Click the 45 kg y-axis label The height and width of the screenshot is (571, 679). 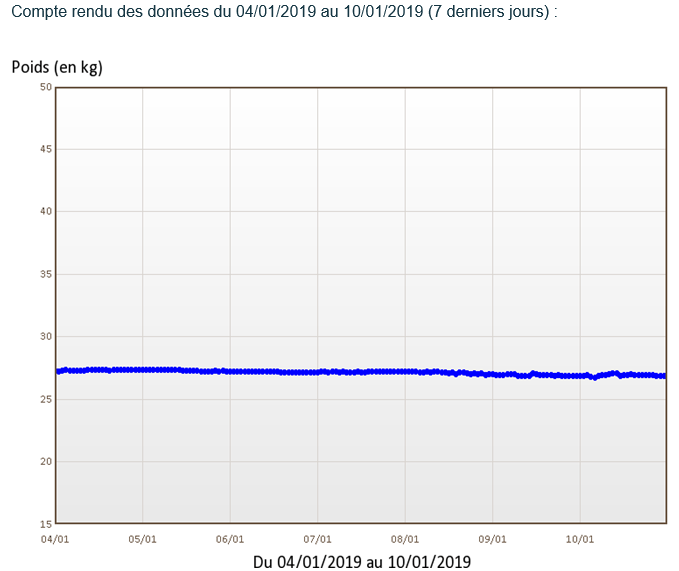tap(46, 149)
